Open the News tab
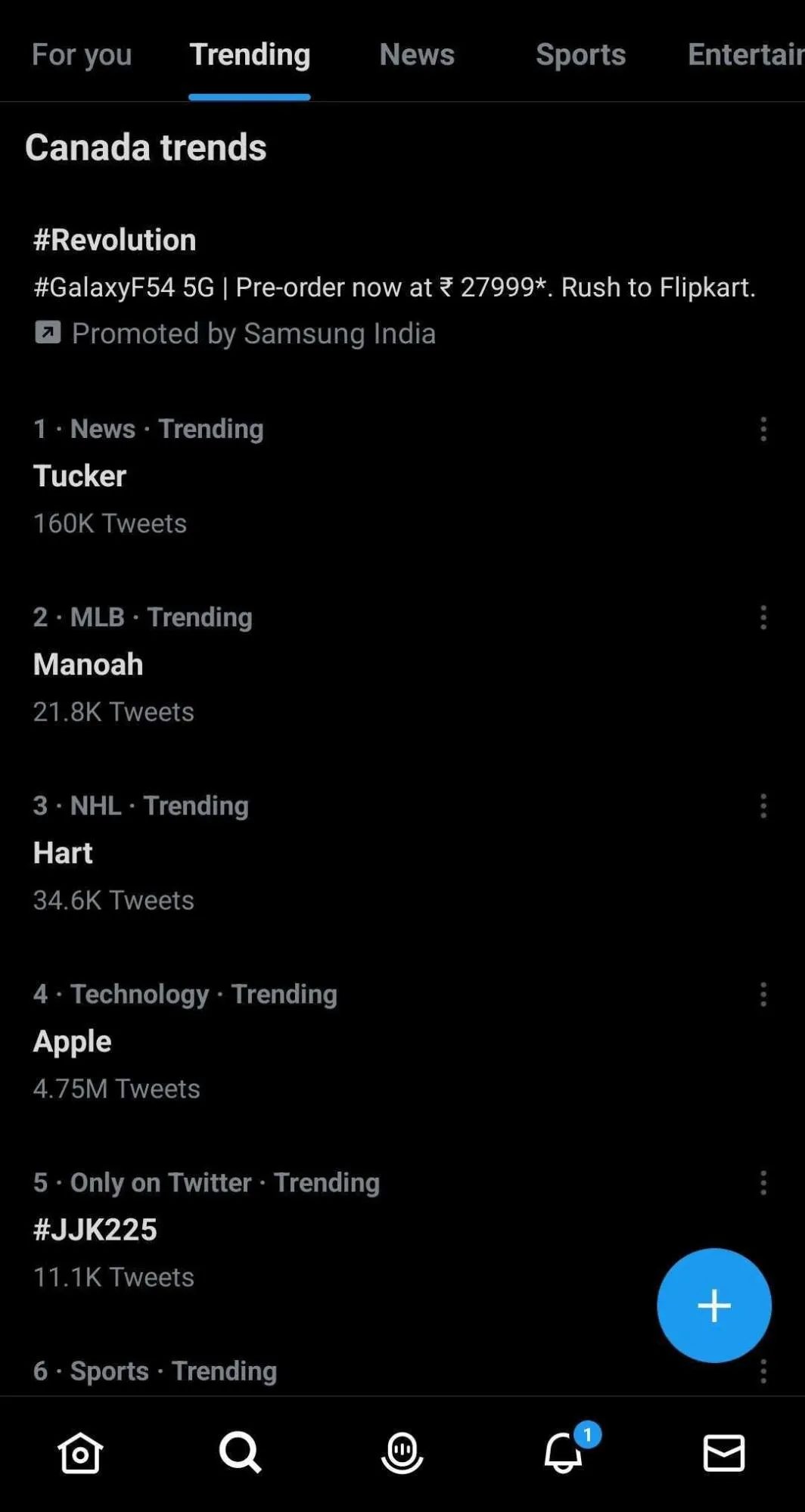This screenshot has height=1512, width=805. point(417,54)
